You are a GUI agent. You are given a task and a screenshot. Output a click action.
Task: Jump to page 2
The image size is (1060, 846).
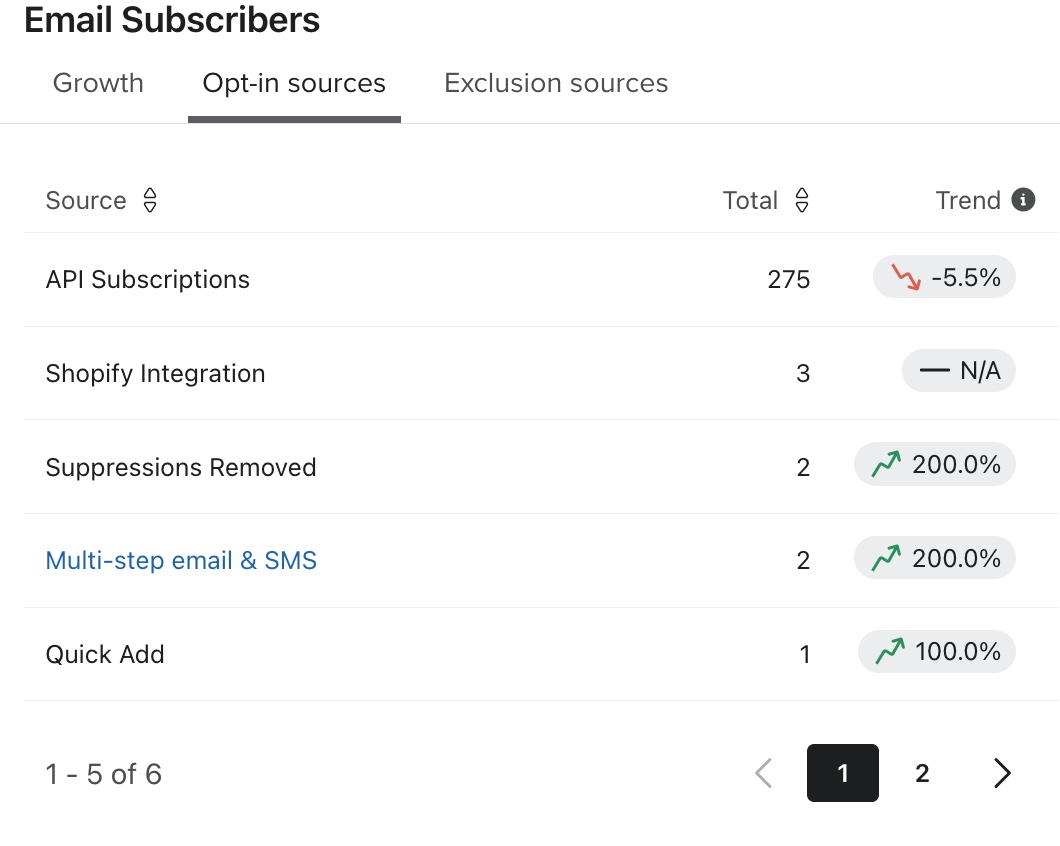[x=922, y=773]
